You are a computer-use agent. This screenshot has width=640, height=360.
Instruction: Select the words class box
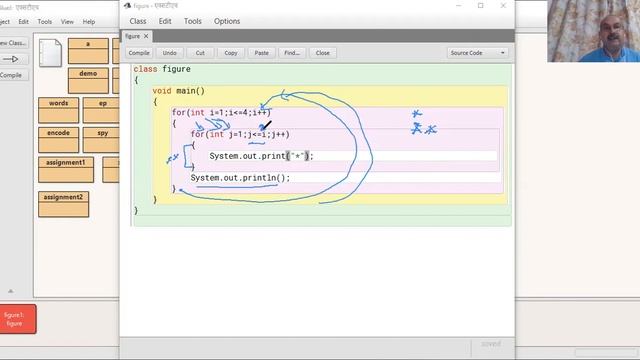pyautogui.click(x=58, y=110)
